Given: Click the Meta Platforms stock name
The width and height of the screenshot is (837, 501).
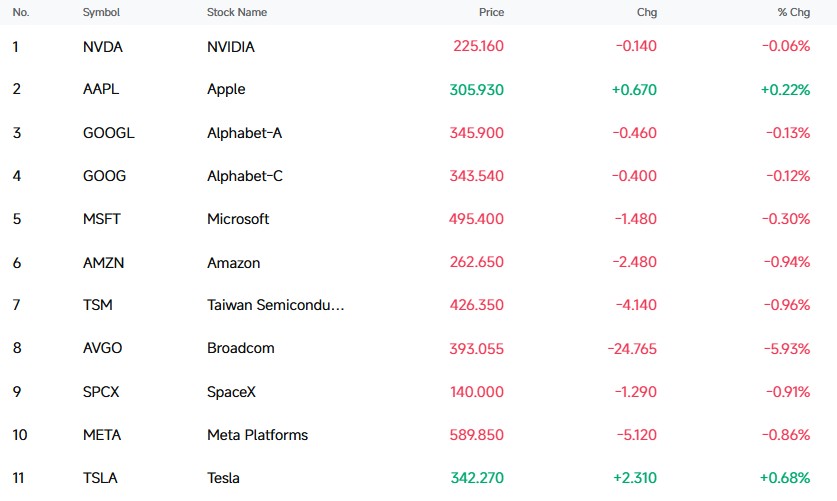Looking at the screenshot, I should [x=257, y=435].
